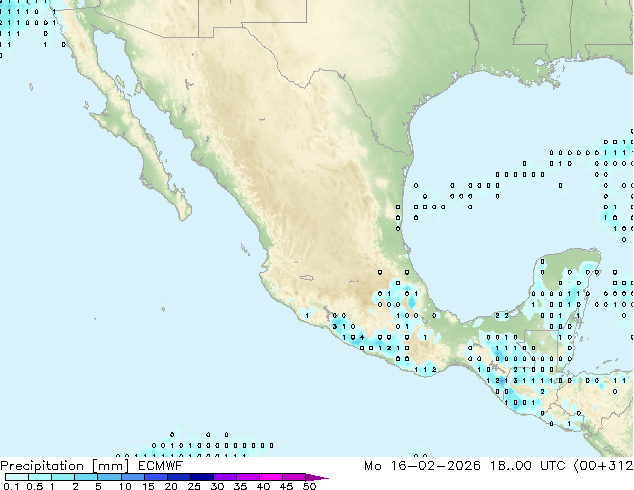Click the '18..00' forecast time text

pyautogui.click(x=511, y=466)
